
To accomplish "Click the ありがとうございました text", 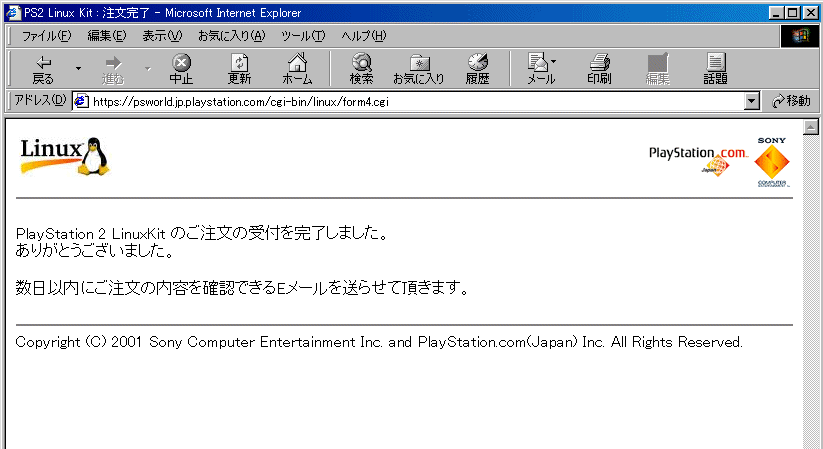I will [94, 250].
